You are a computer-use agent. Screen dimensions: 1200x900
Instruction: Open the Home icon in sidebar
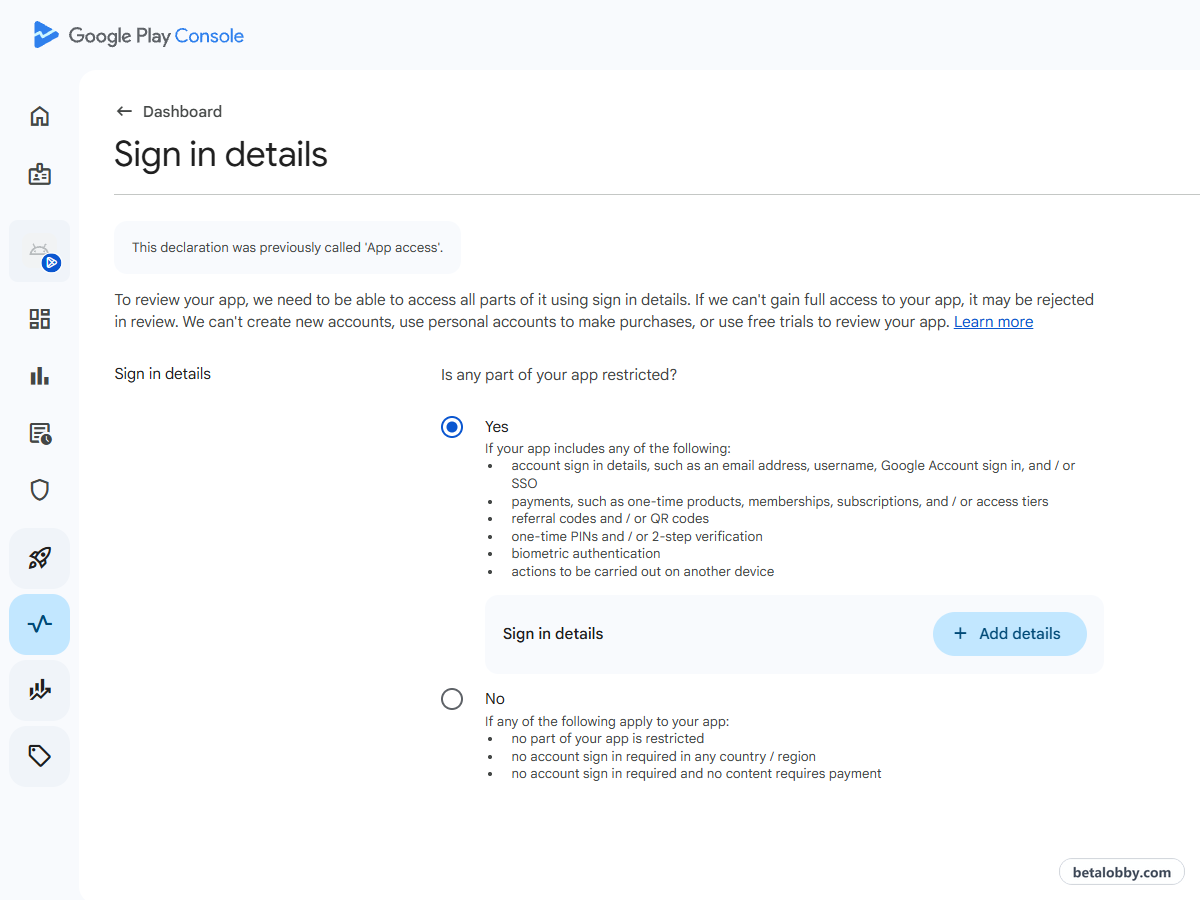39,116
